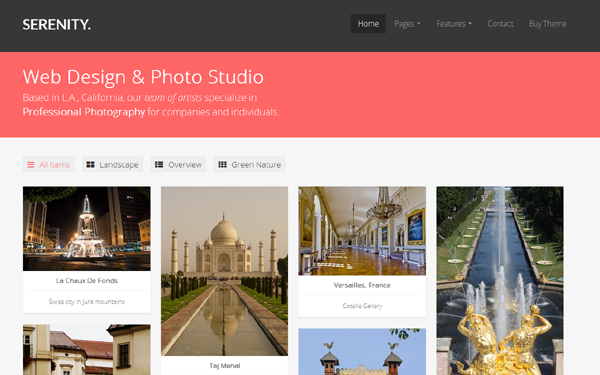The width and height of the screenshot is (600, 375).
Task: Open the yellow building with red roof photo
Action: [x=86, y=350]
